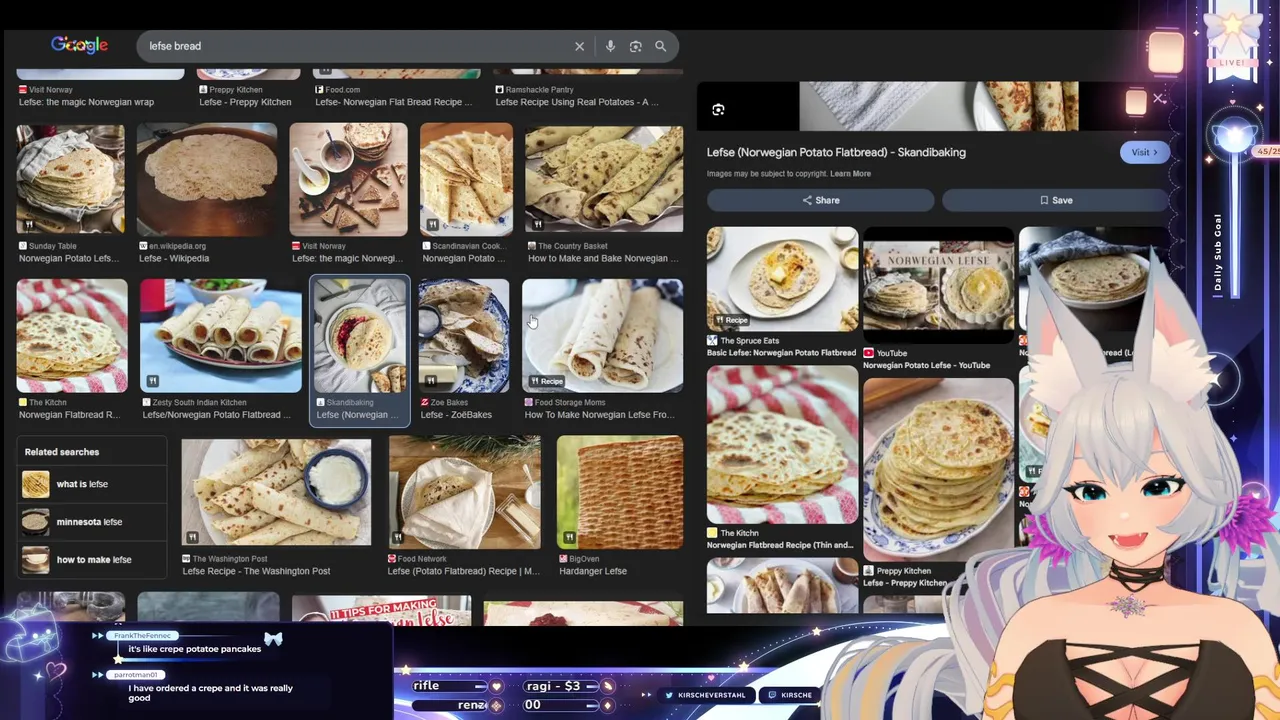This screenshot has width=1280, height=720.
Task: Click 'Hardanger Lefse' caption
Action: click(593, 571)
